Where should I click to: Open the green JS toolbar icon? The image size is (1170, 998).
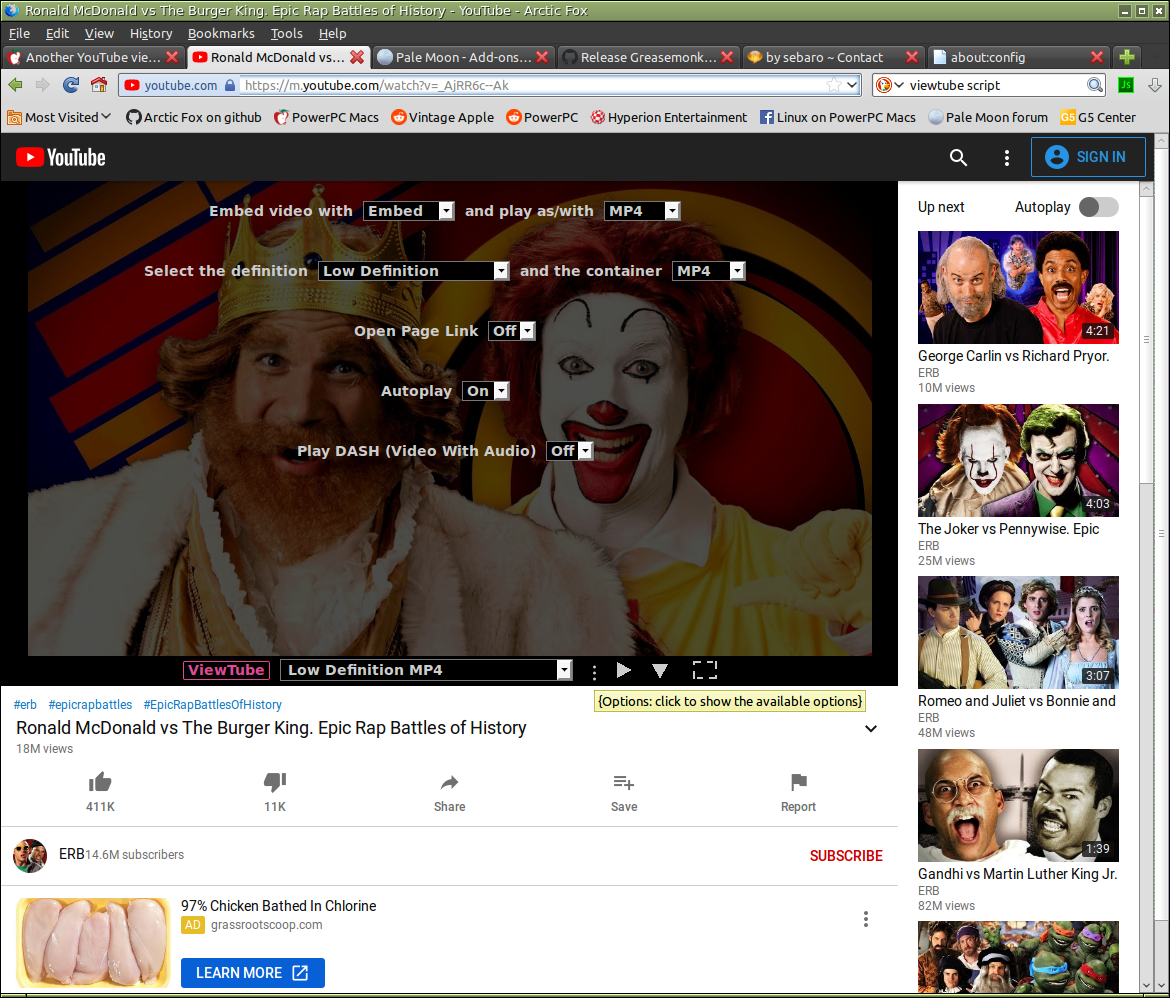tap(1126, 85)
